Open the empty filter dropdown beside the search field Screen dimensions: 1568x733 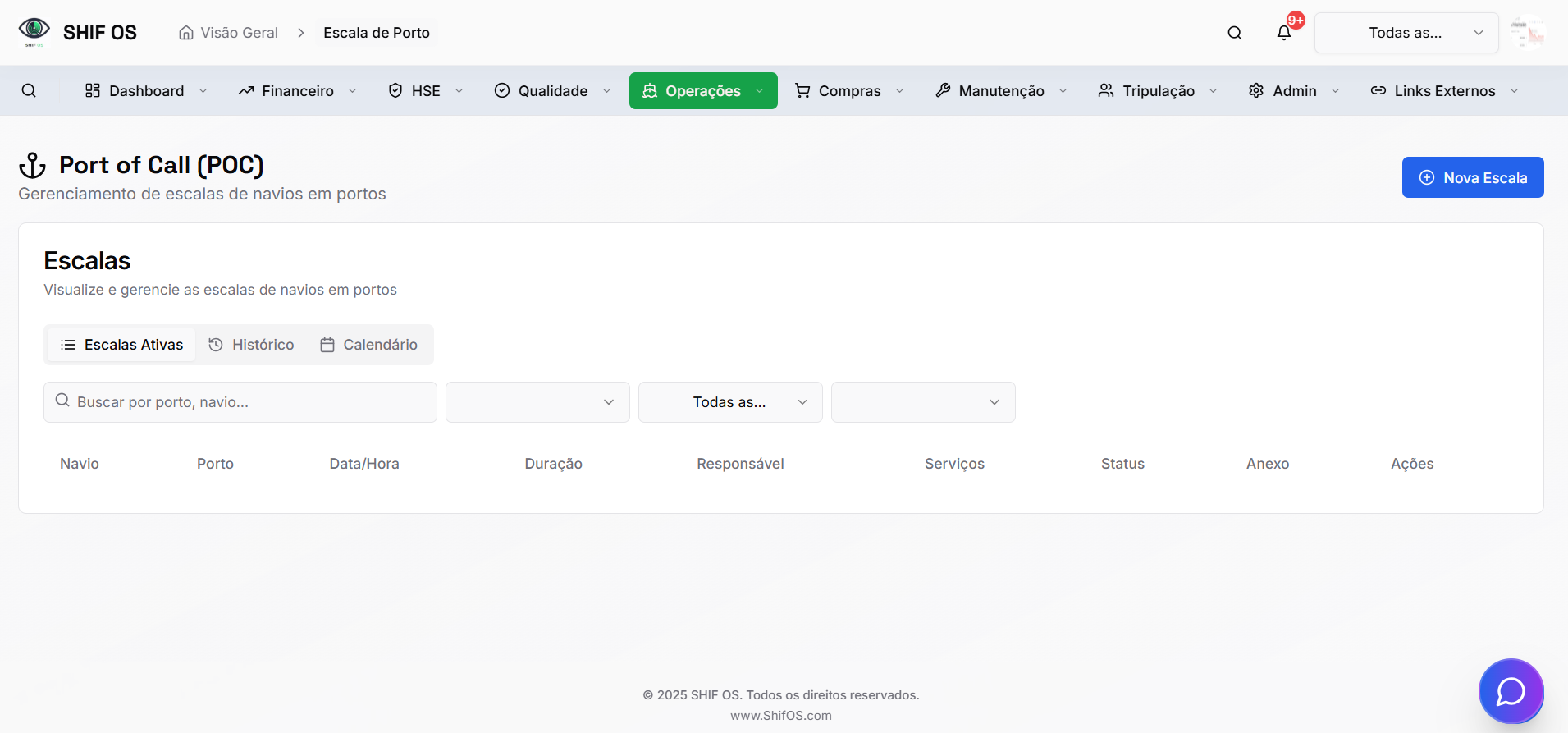(x=537, y=402)
